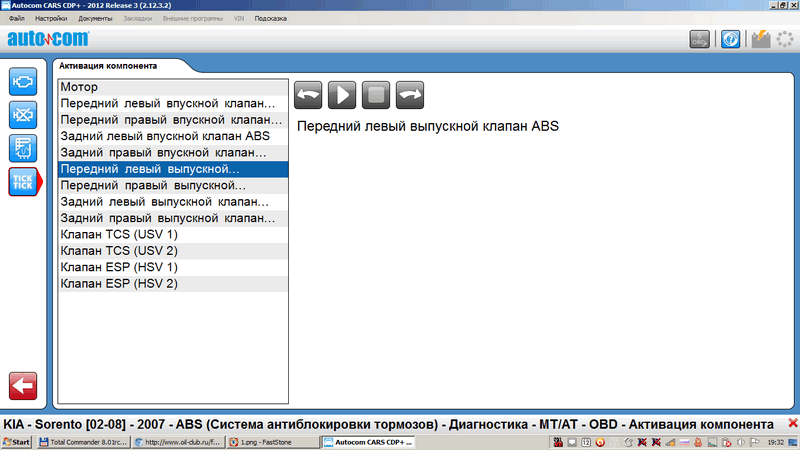Select Клапан TCS (USV 2)
The image size is (800, 450).
point(173,251)
